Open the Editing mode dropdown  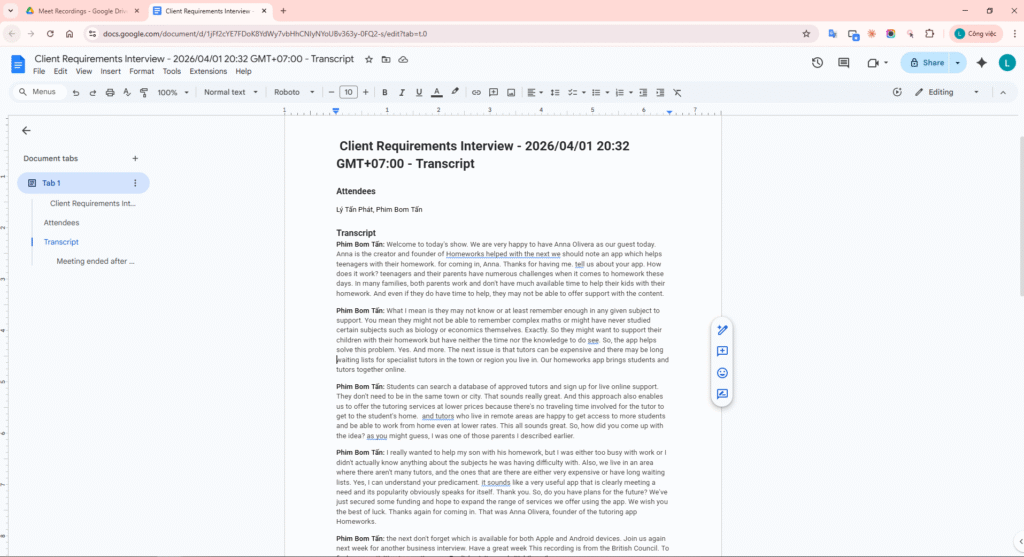pyautogui.click(x=947, y=92)
